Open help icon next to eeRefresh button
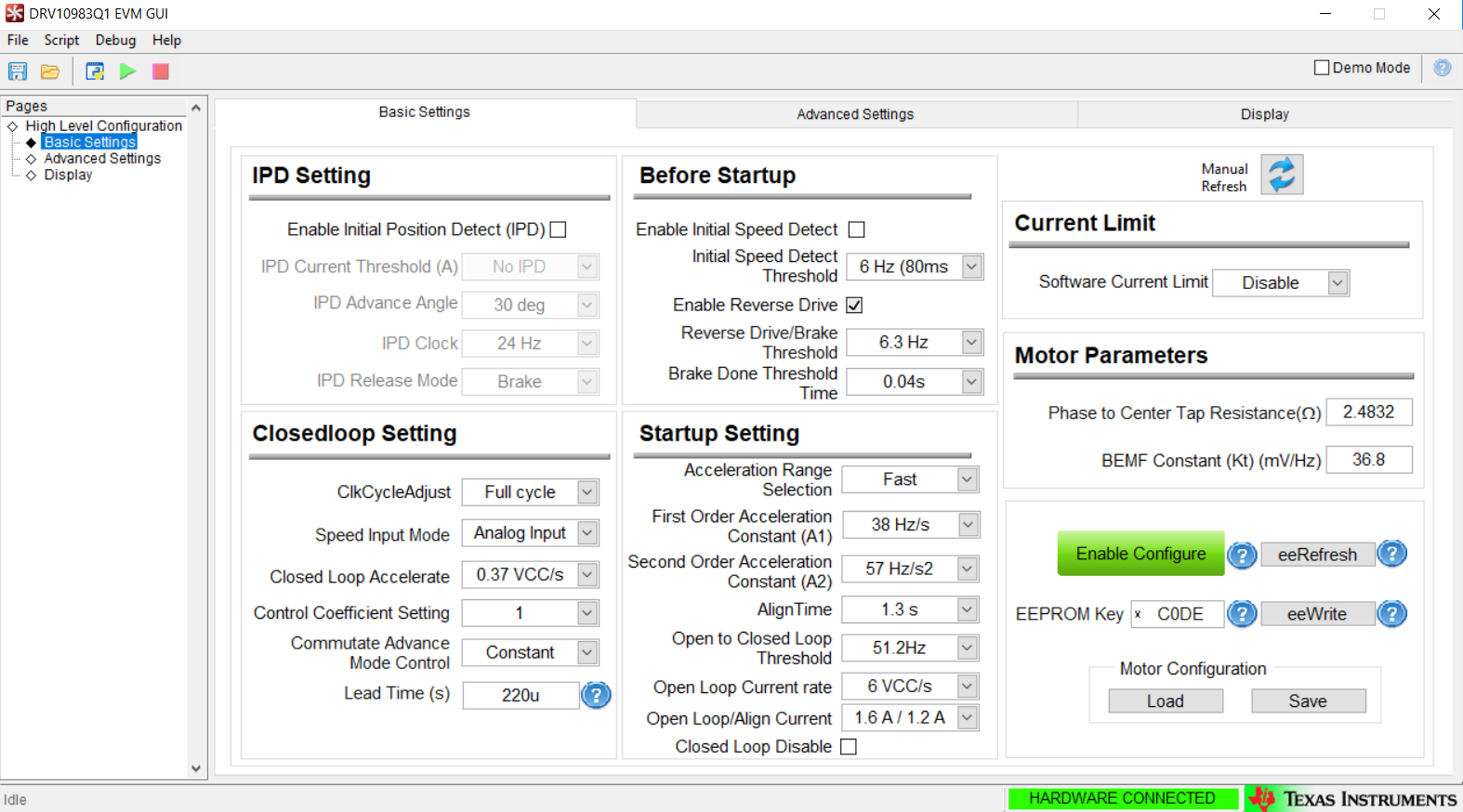Viewport: 1463px width, 812px height. (x=1391, y=554)
